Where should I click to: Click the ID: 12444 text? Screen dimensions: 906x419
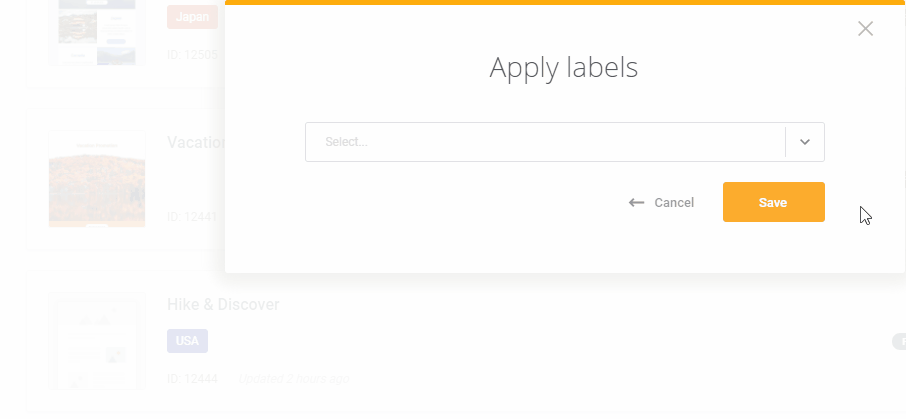[192, 379]
